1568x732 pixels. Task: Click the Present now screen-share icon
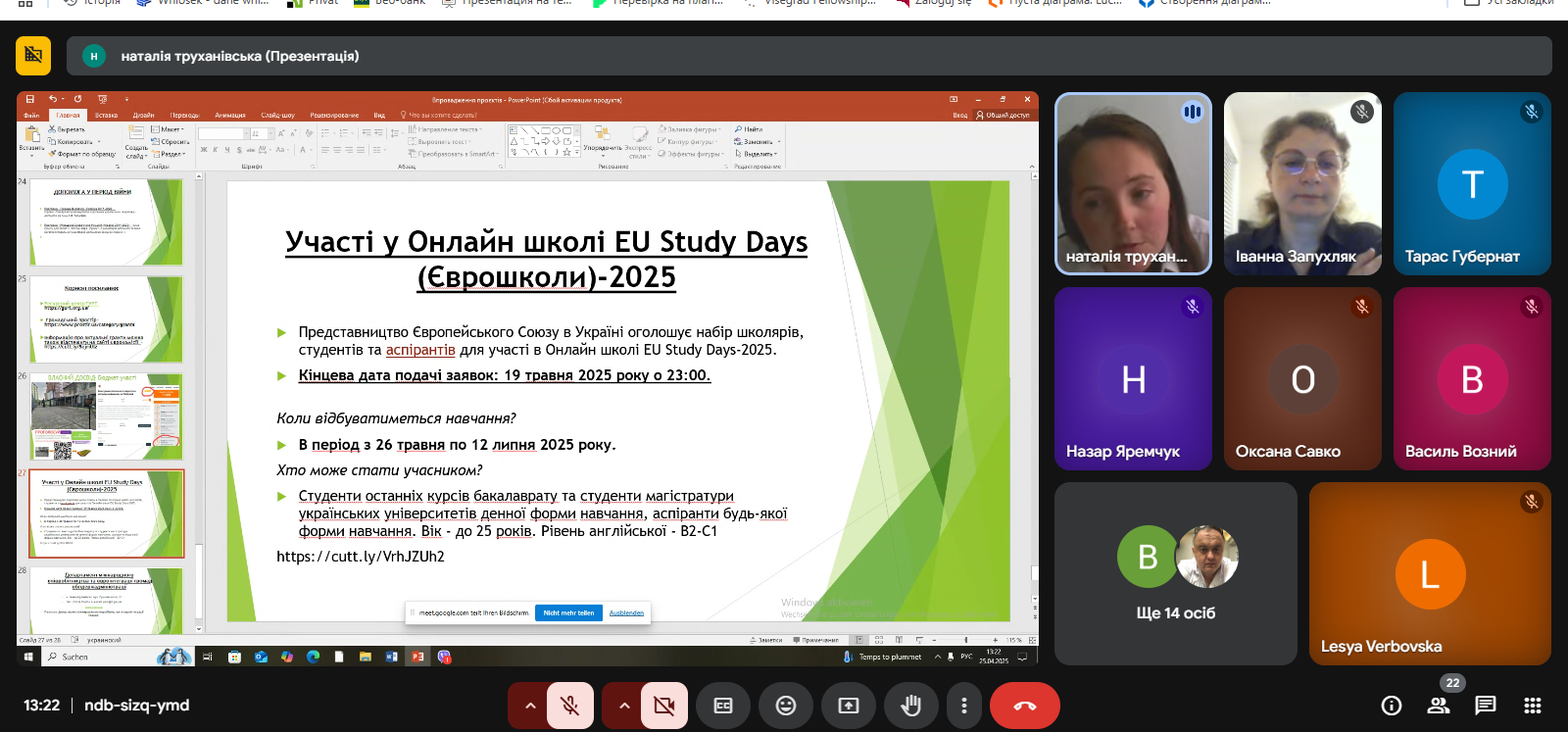(849, 706)
